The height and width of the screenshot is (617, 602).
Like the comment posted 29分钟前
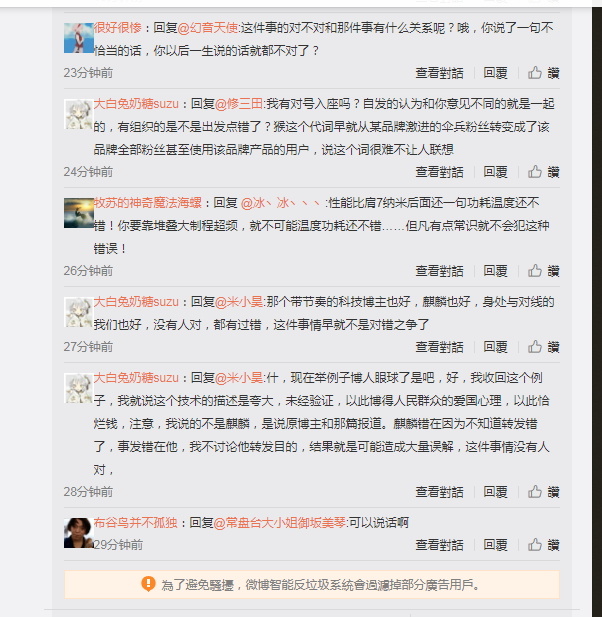point(543,545)
